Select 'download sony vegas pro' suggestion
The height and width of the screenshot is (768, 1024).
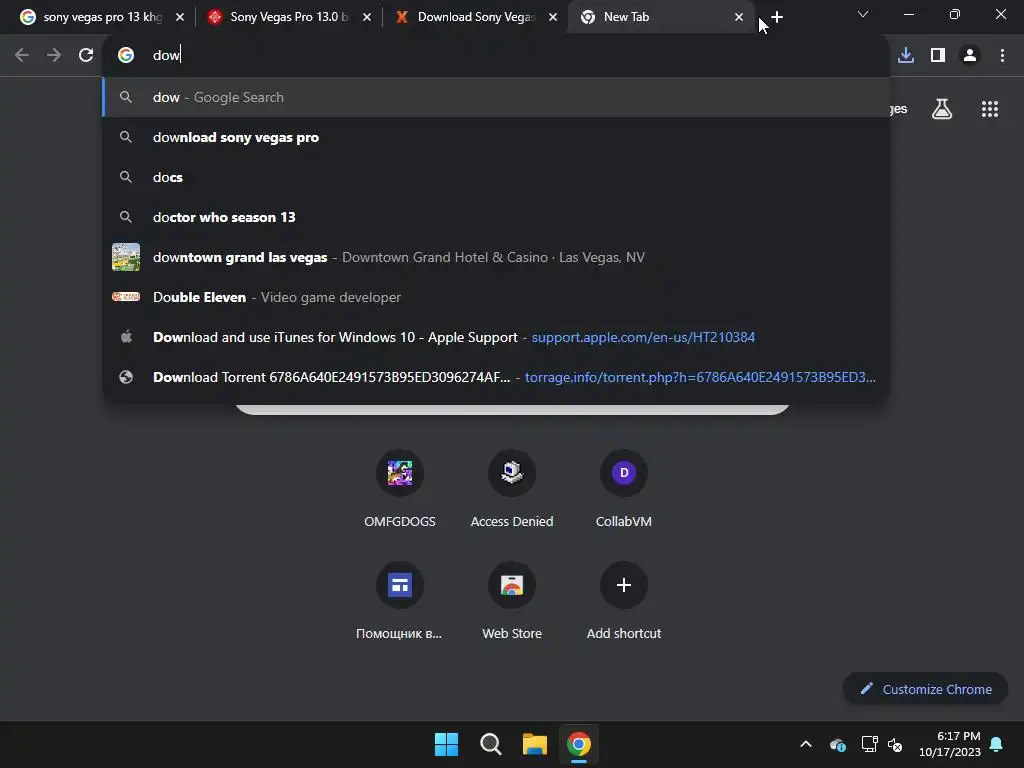(x=496, y=137)
